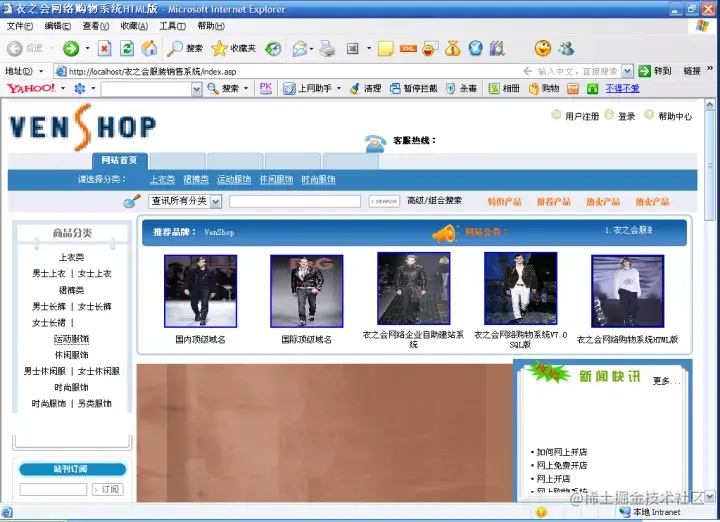The width and height of the screenshot is (720, 522).
Task: Click the 订阅 subscribe button
Action: click(107, 489)
